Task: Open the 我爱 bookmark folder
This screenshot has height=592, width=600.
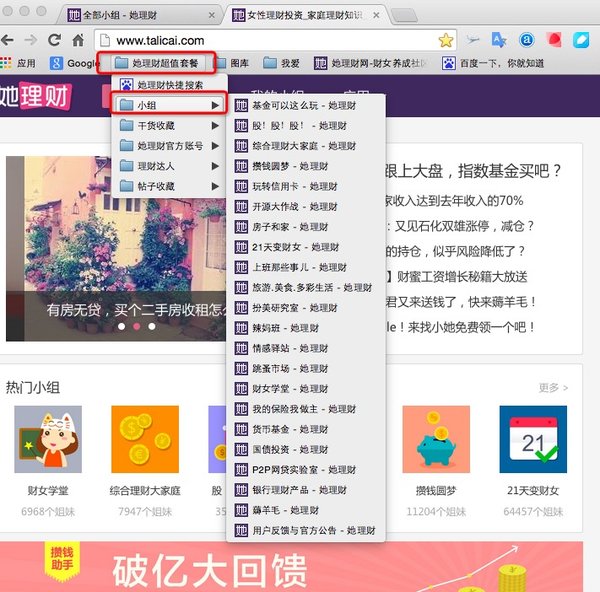Action: pos(281,63)
